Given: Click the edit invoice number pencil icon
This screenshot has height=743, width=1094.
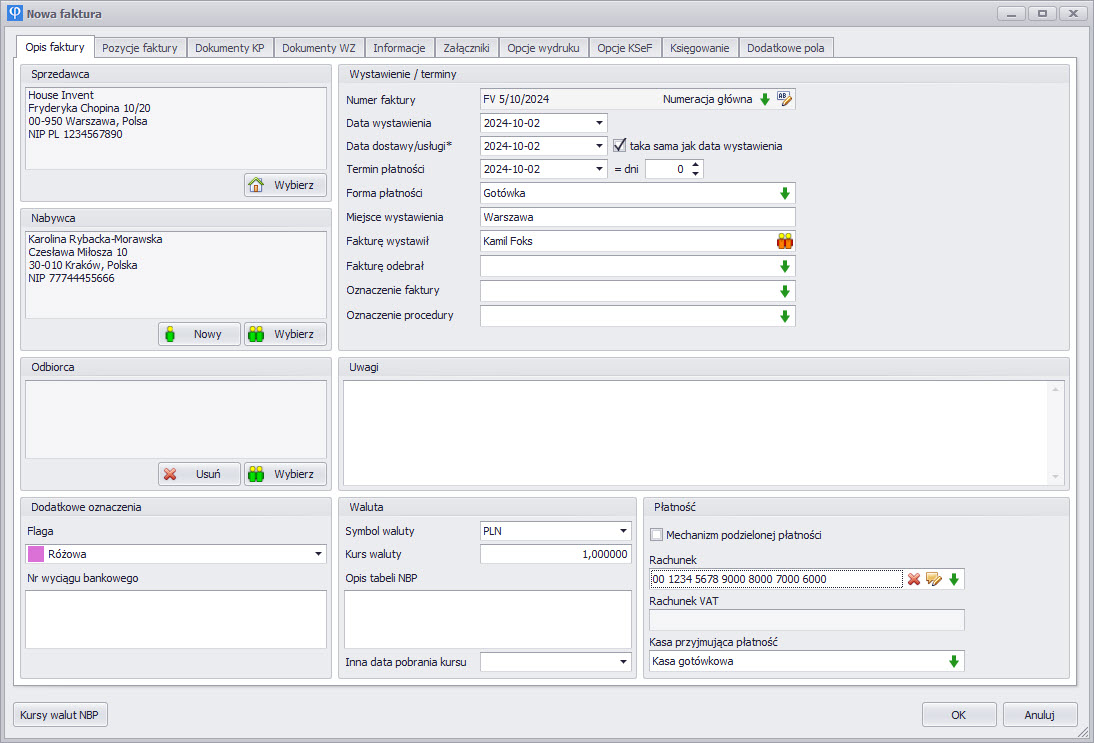Looking at the screenshot, I should [785, 99].
